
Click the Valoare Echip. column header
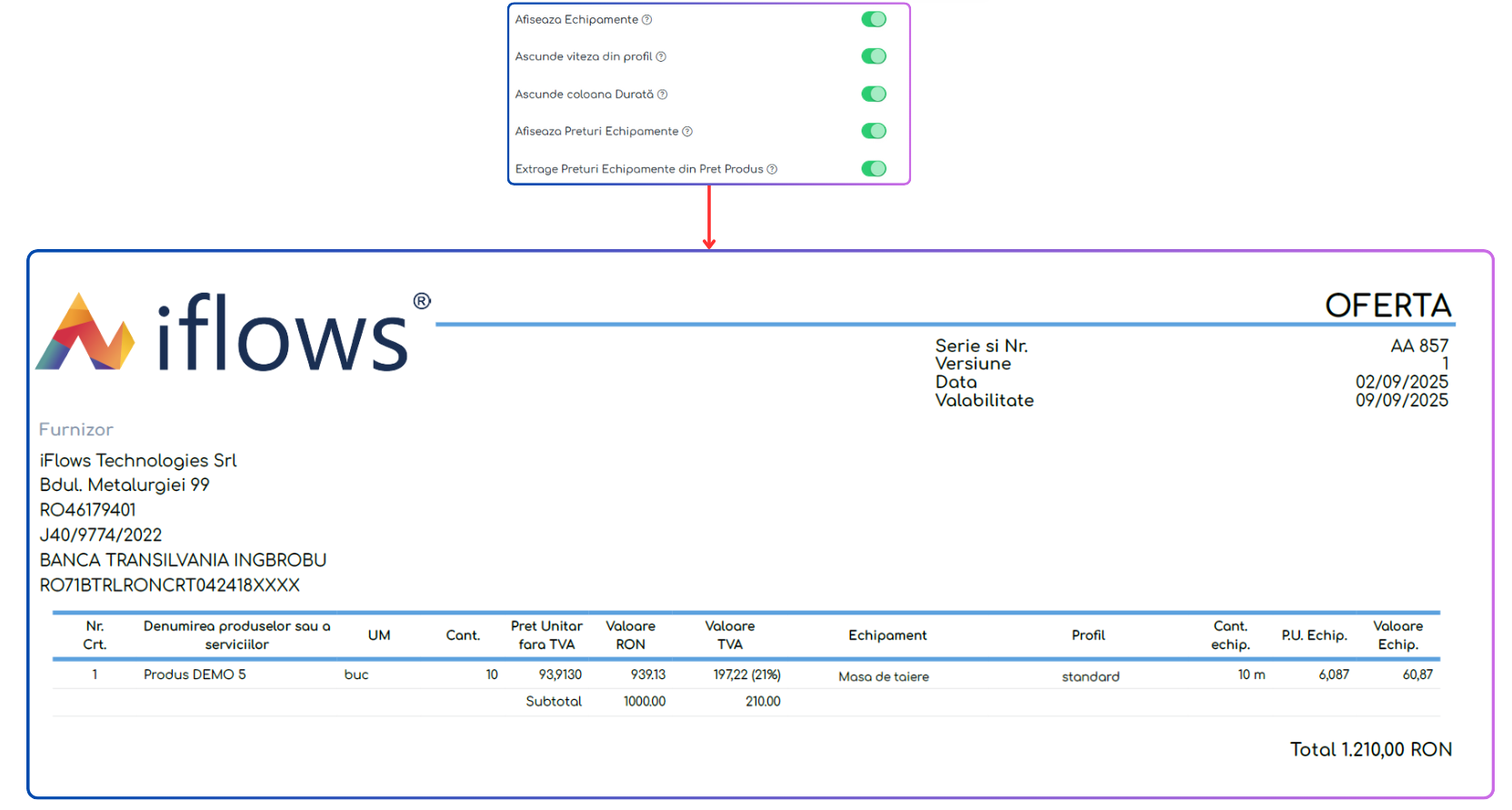1397,635
